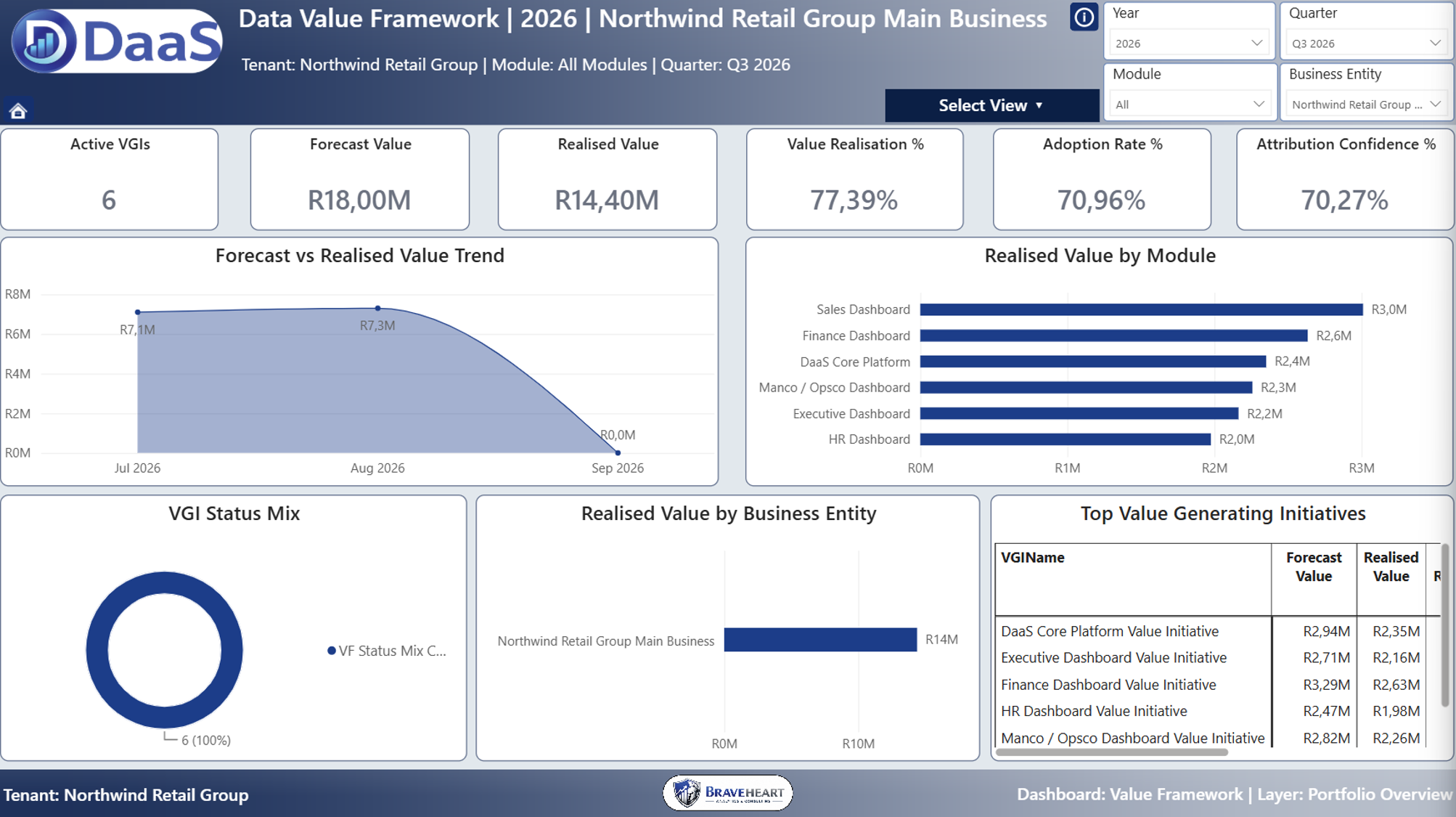Click the Value Realisation % card
This screenshot has height=817, width=1456.
(x=855, y=179)
